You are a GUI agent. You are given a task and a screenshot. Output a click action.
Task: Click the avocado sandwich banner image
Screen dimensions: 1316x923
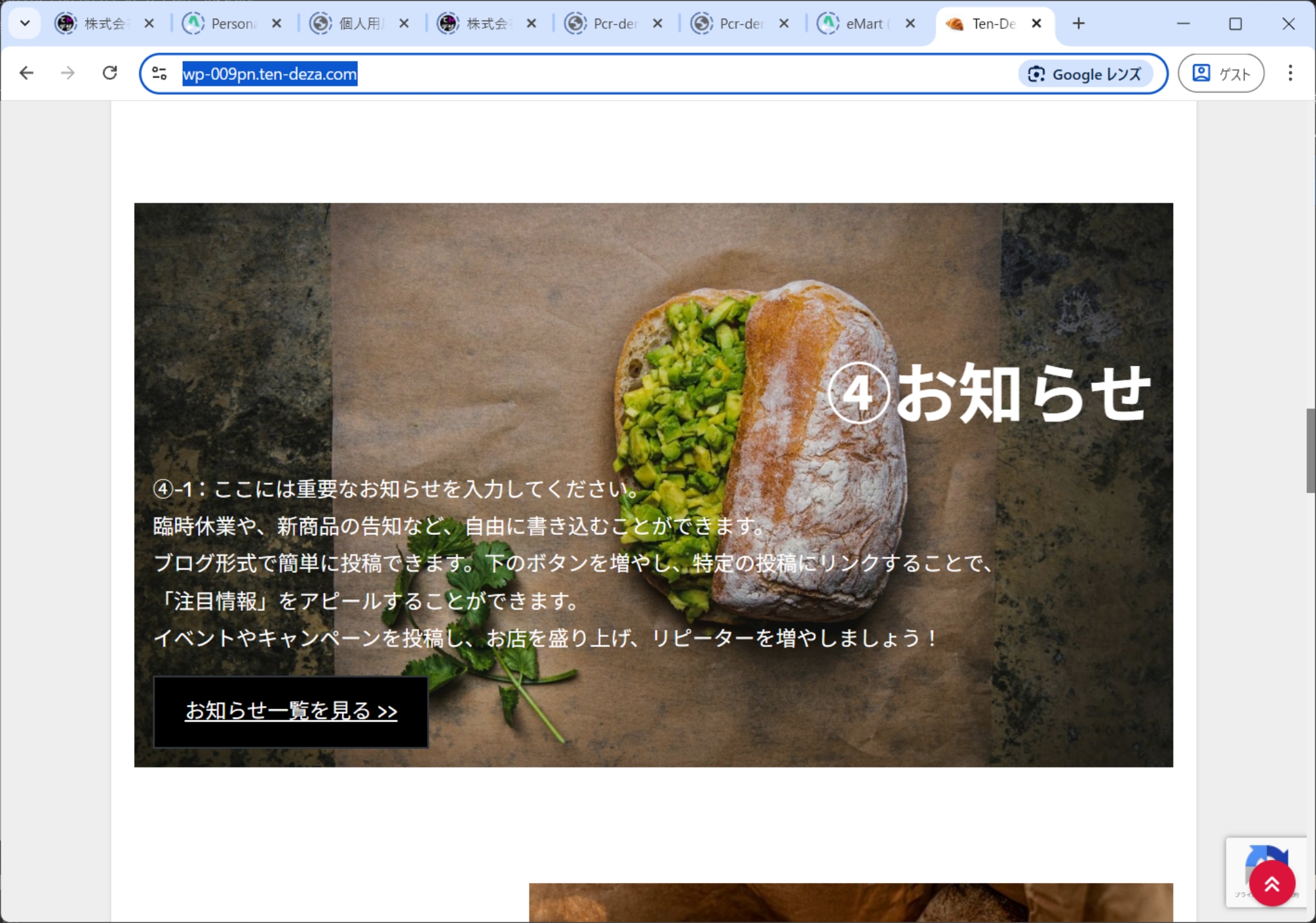[760, 360]
